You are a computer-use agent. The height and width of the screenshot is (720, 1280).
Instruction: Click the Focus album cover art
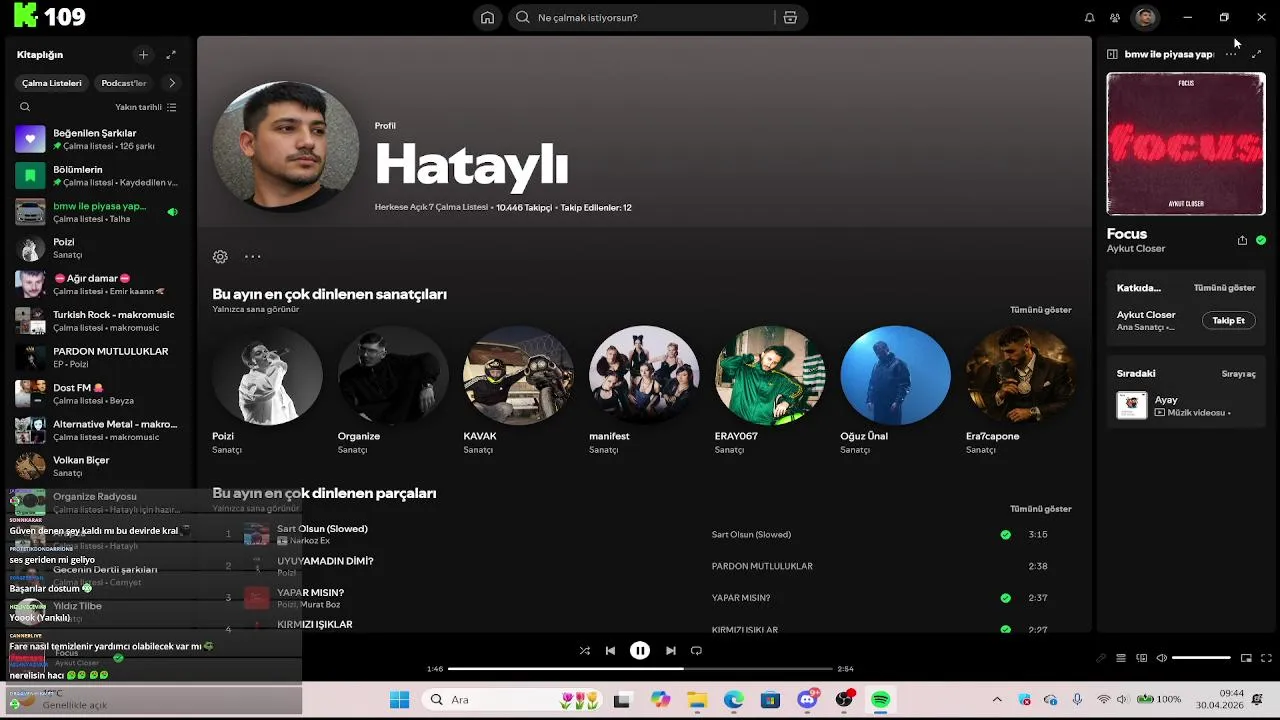(x=1186, y=144)
